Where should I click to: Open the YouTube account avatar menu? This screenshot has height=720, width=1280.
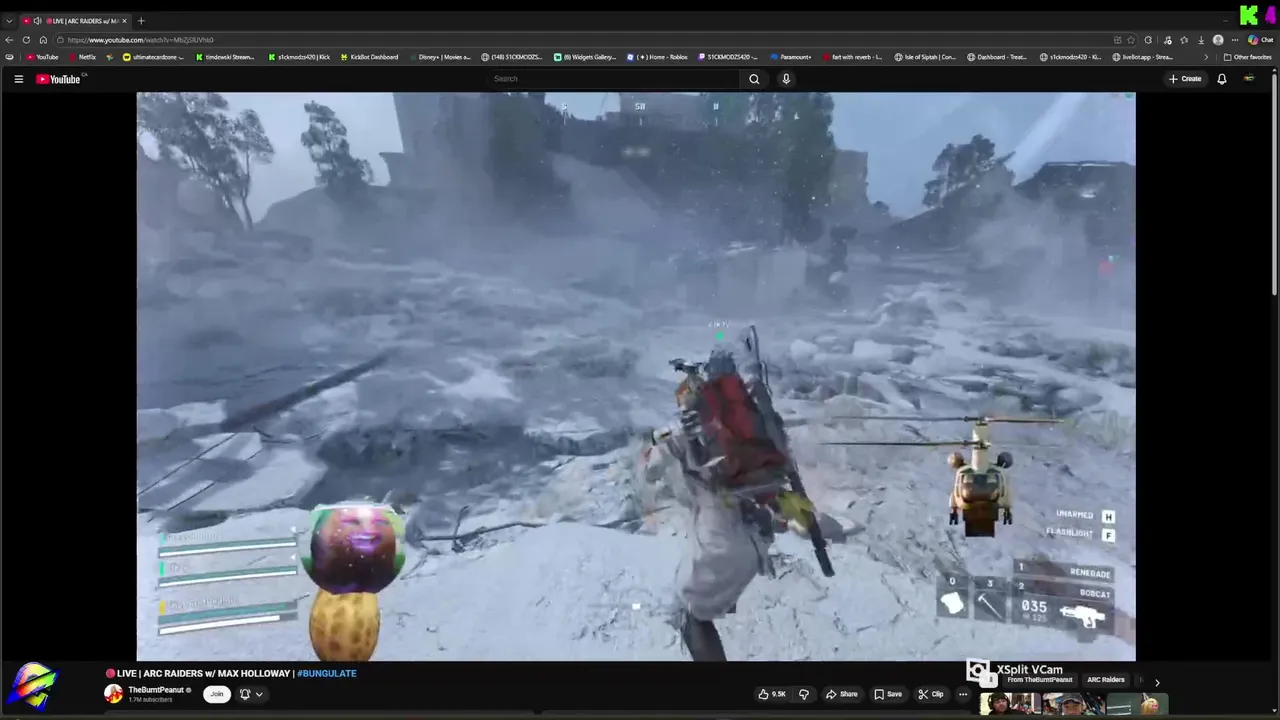(1249, 79)
